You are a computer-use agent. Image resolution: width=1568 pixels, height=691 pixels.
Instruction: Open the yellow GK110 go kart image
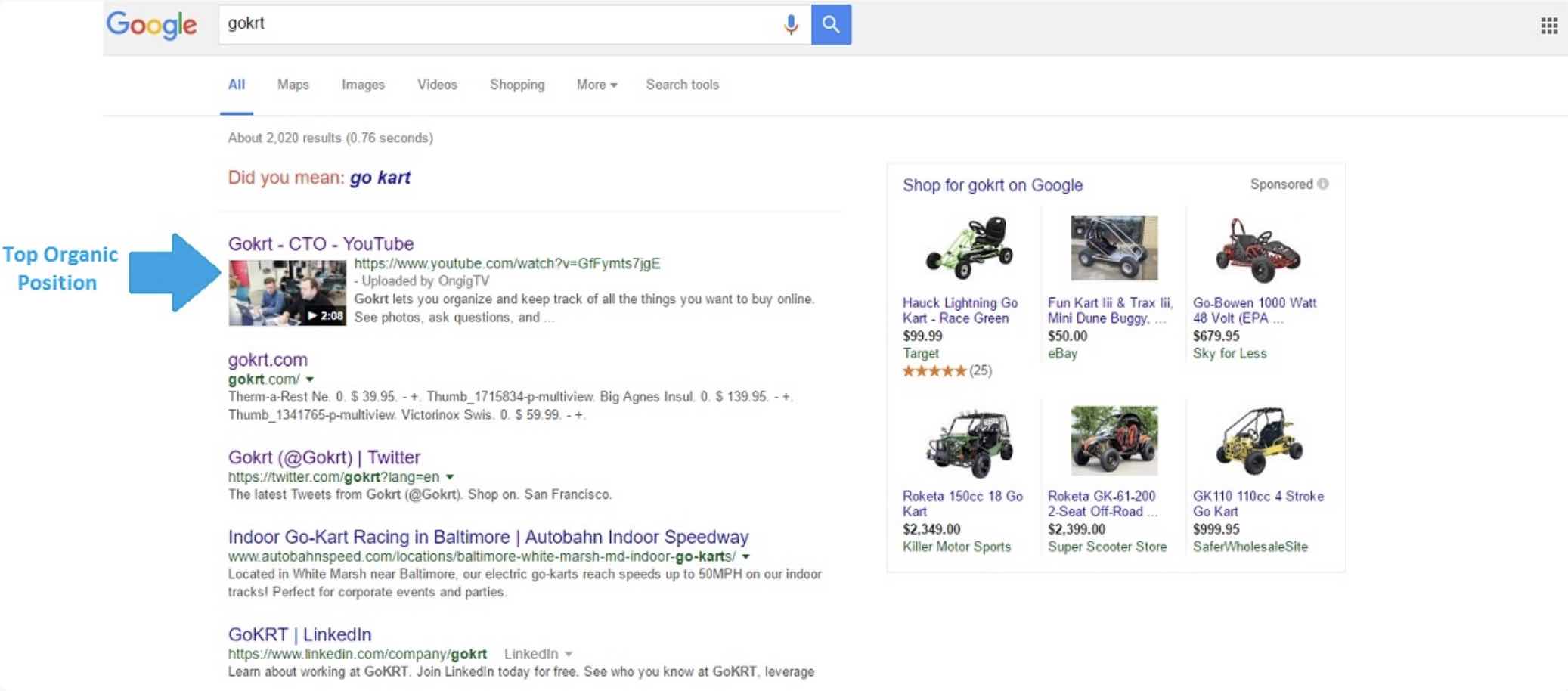(x=1258, y=441)
